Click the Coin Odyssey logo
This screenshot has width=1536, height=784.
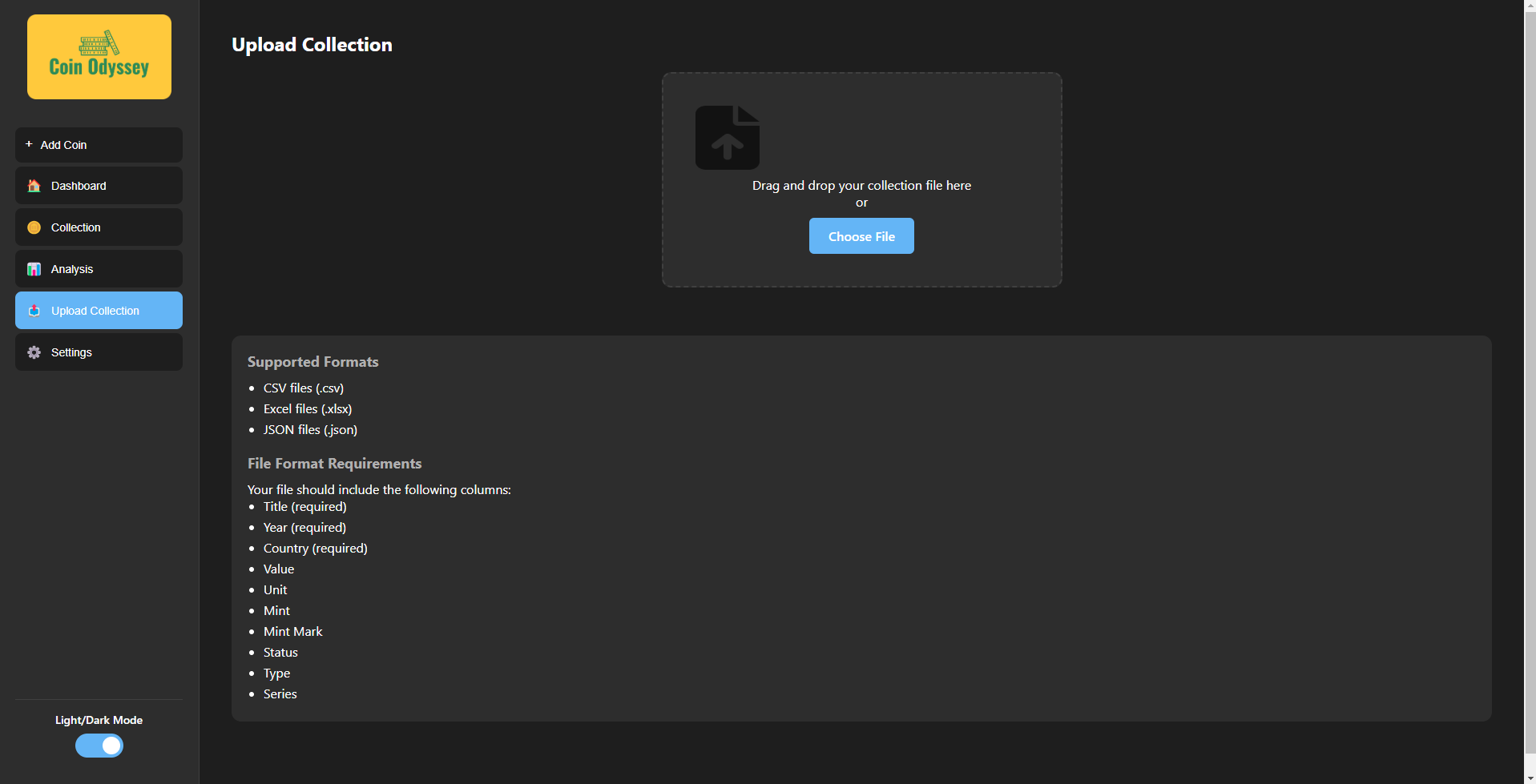pyautogui.click(x=99, y=57)
